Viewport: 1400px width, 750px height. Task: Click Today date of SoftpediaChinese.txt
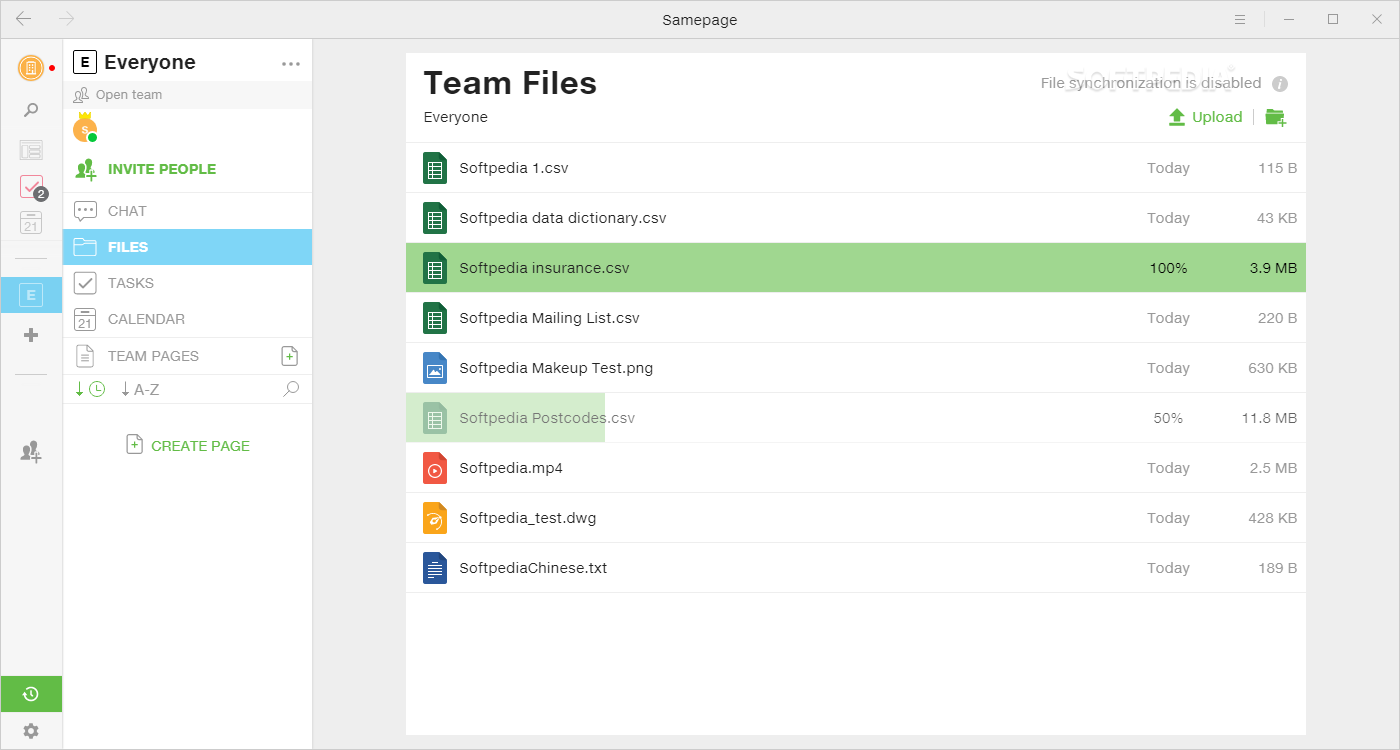(x=1168, y=568)
